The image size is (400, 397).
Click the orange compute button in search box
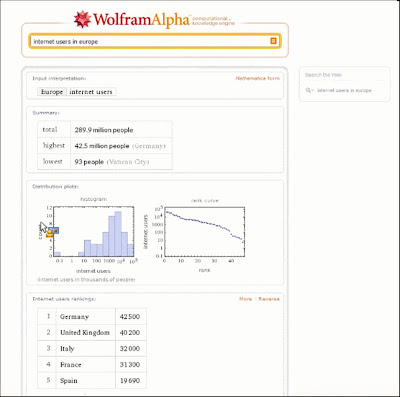click(273, 41)
